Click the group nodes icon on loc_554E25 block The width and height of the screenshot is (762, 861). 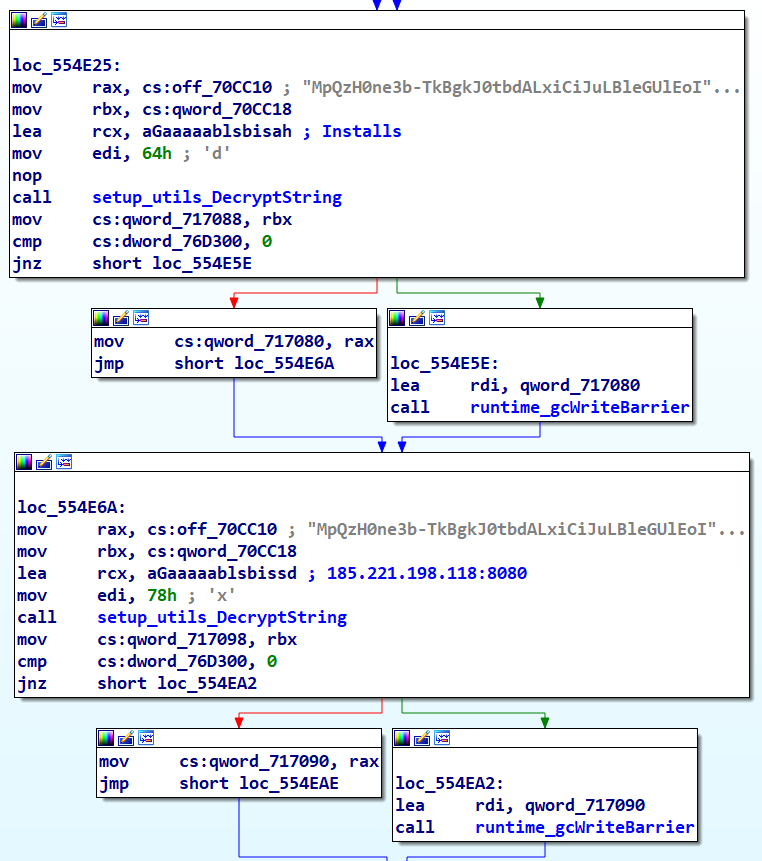click(x=59, y=20)
